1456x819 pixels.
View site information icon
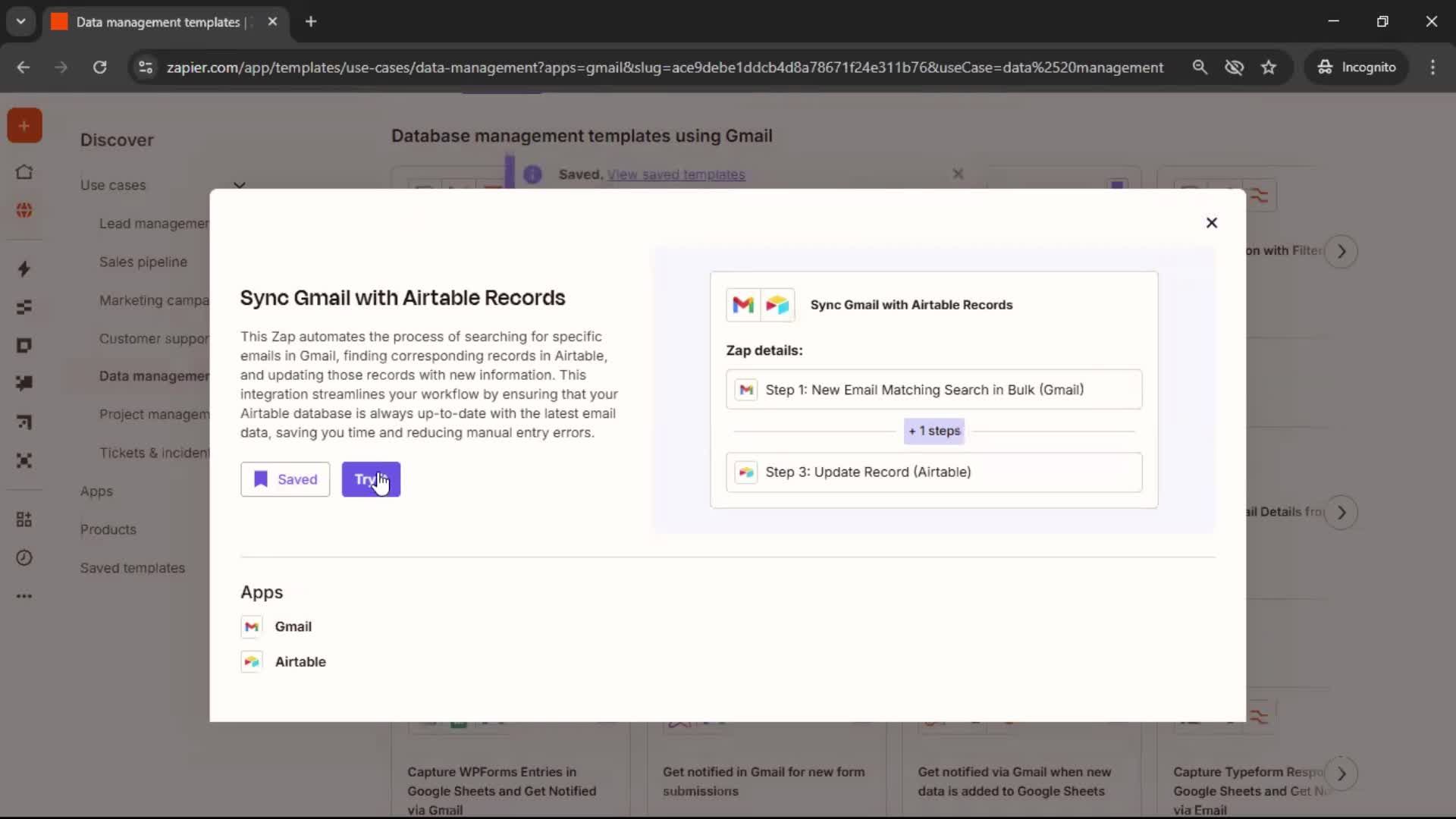[x=145, y=67]
